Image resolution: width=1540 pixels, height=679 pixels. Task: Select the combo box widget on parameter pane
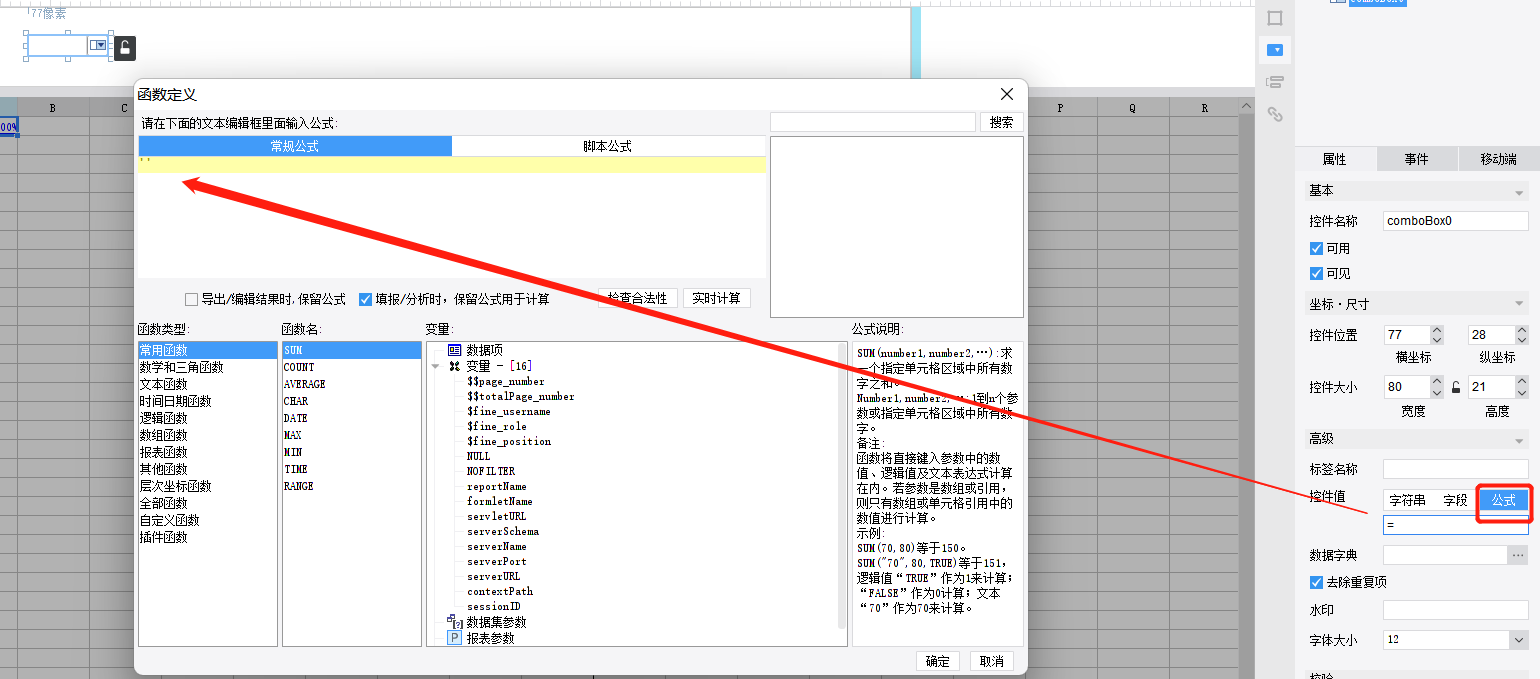(x=68, y=46)
